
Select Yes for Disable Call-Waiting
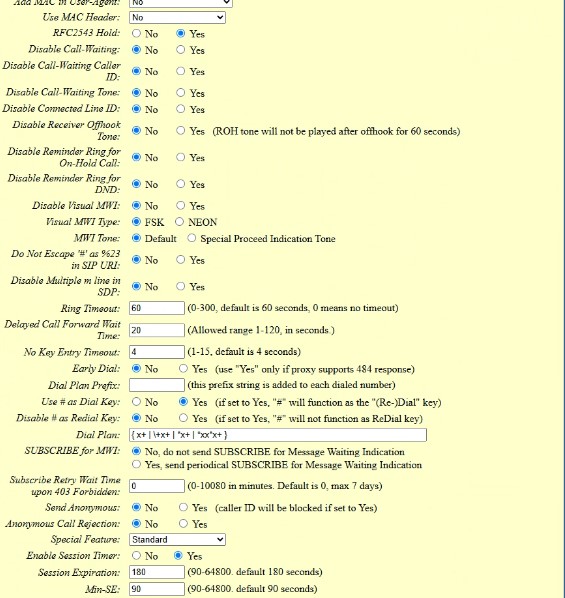(x=180, y=50)
